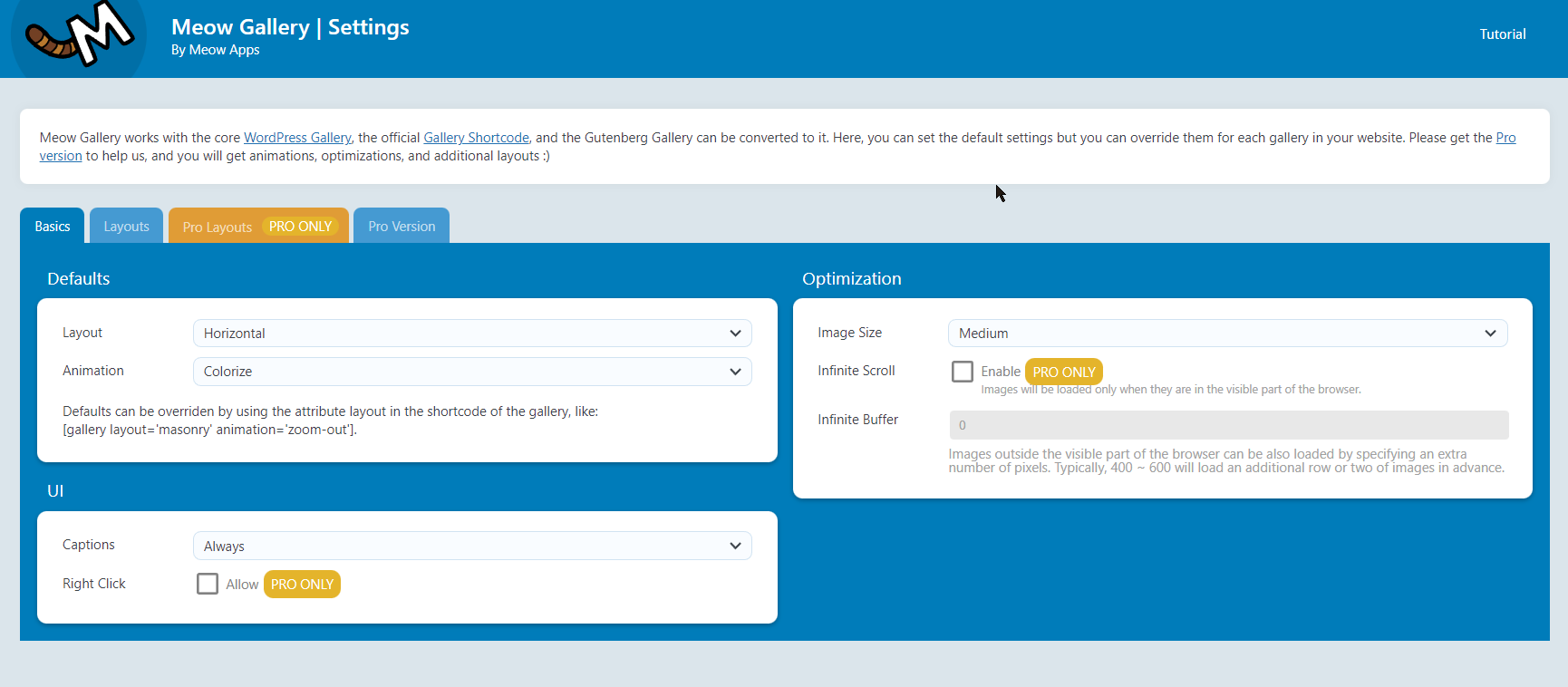This screenshot has width=1568, height=687.
Task: Open the Layout dropdown showing Horizontal
Action: click(x=472, y=333)
